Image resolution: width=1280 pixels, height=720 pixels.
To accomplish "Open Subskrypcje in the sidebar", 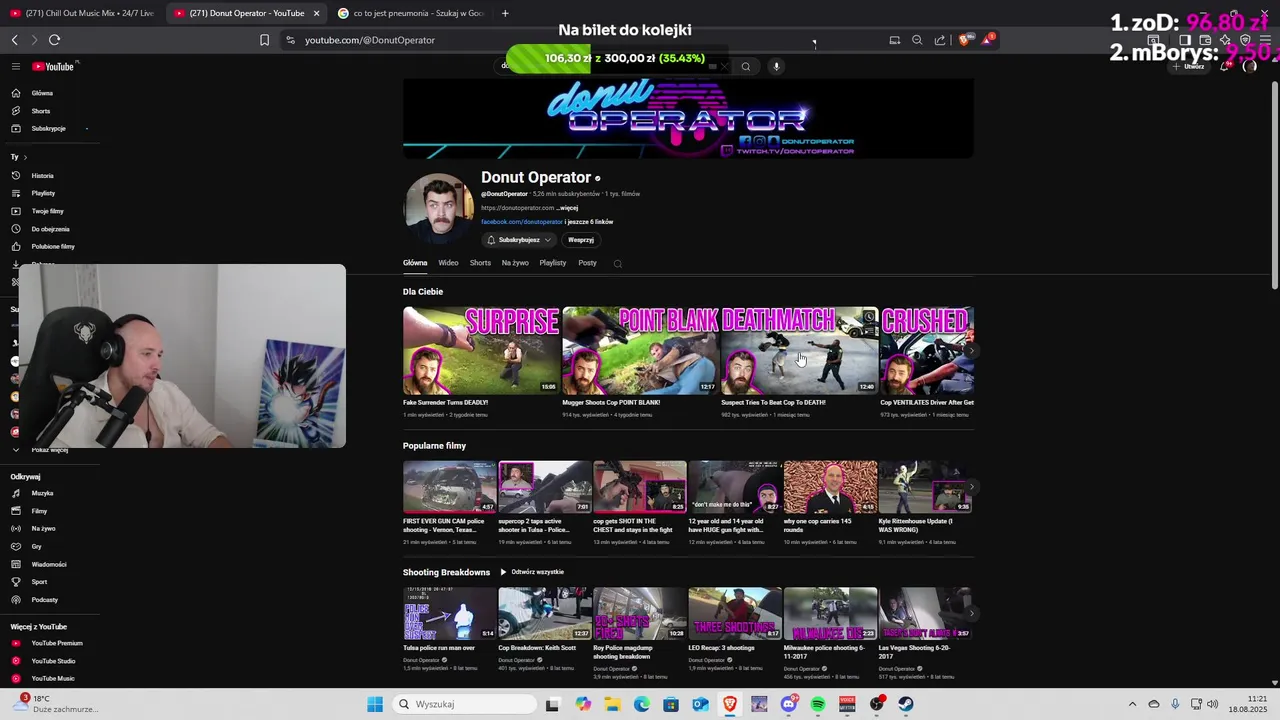I will [x=48, y=128].
